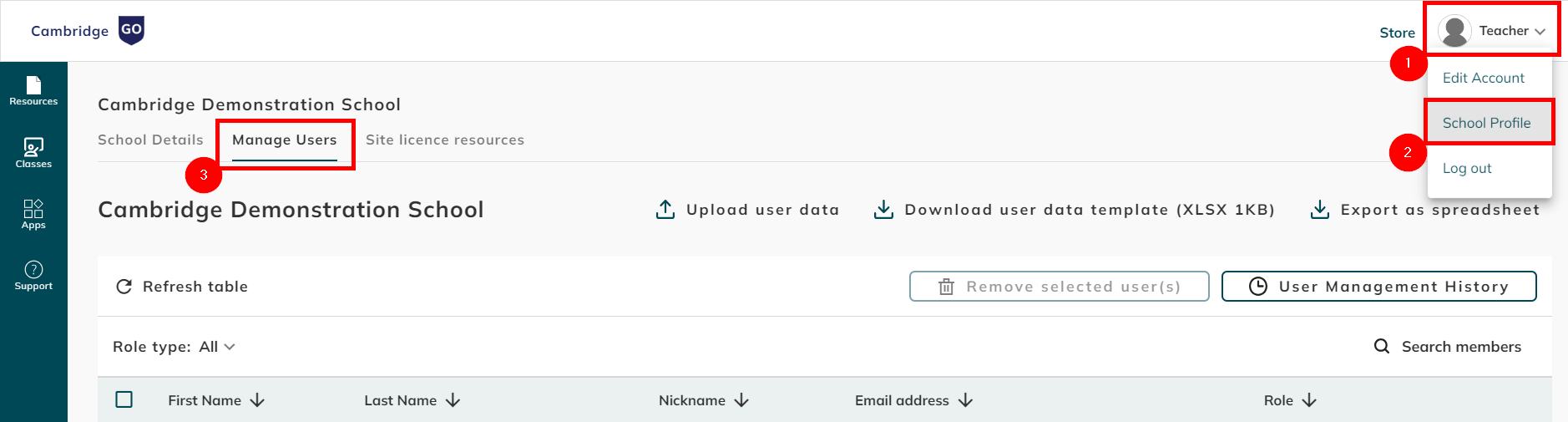Viewport: 1568px width, 422px height.
Task: Open the Classes sidebar icon
Action: click(x=33, y=153)
